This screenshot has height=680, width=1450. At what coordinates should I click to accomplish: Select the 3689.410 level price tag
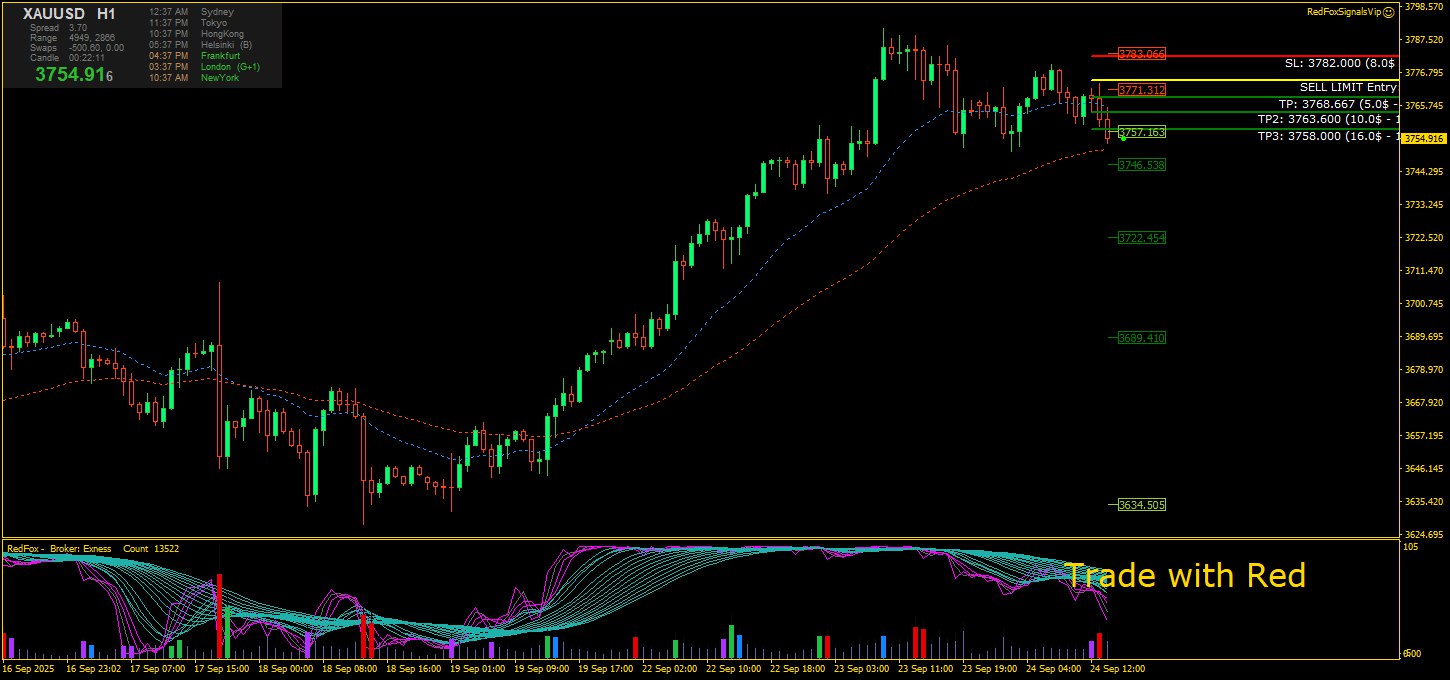pyautogui.click(x=1142, y=338)
